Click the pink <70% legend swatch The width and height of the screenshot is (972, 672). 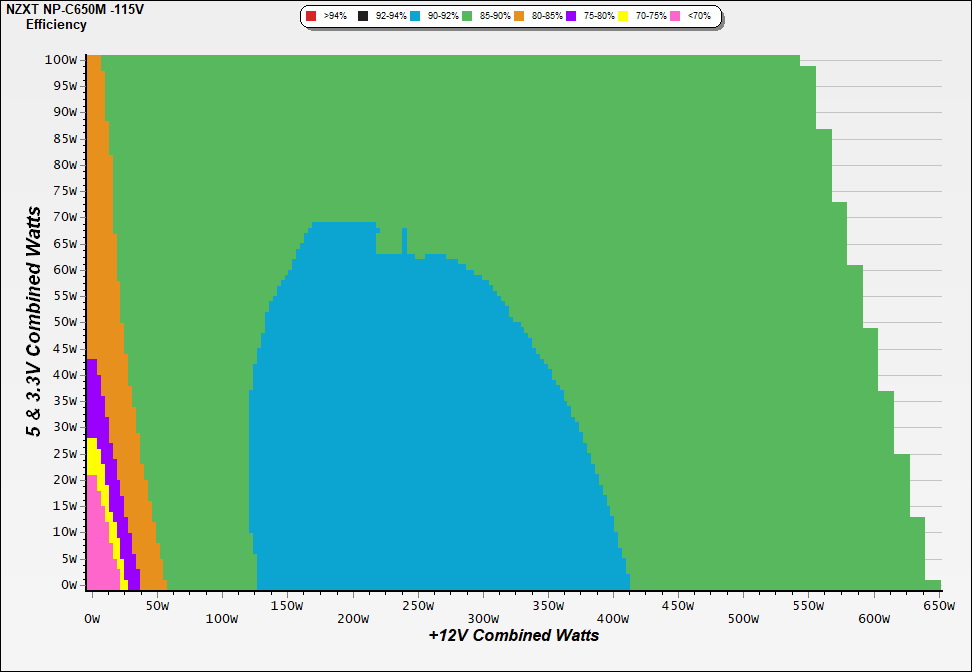675,17
